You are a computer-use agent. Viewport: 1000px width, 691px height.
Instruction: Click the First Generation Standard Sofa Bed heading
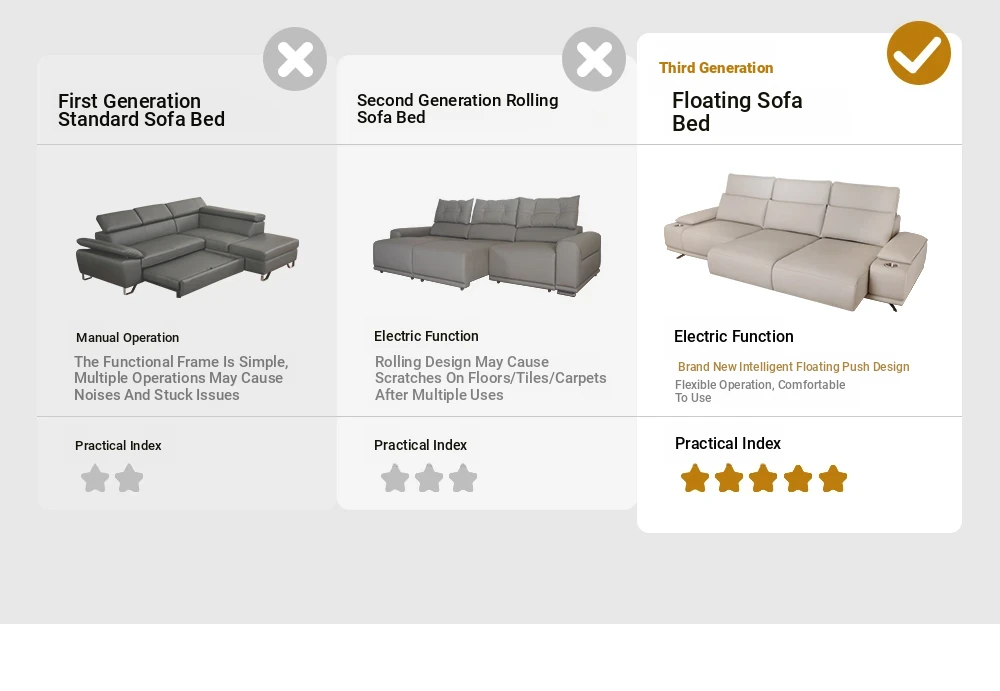pos(141,110)
